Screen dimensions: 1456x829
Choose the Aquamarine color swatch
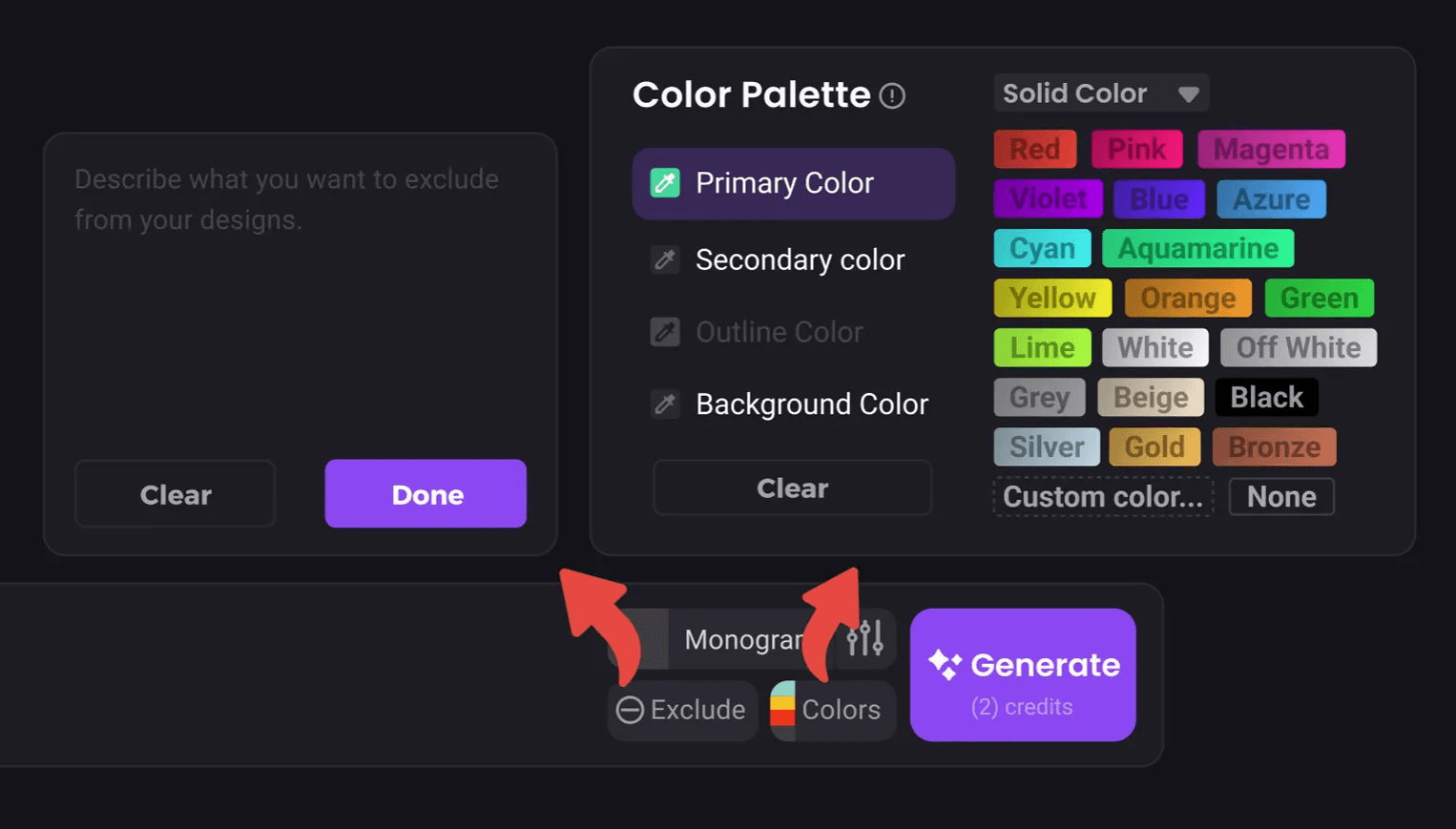coord(1197,249)
